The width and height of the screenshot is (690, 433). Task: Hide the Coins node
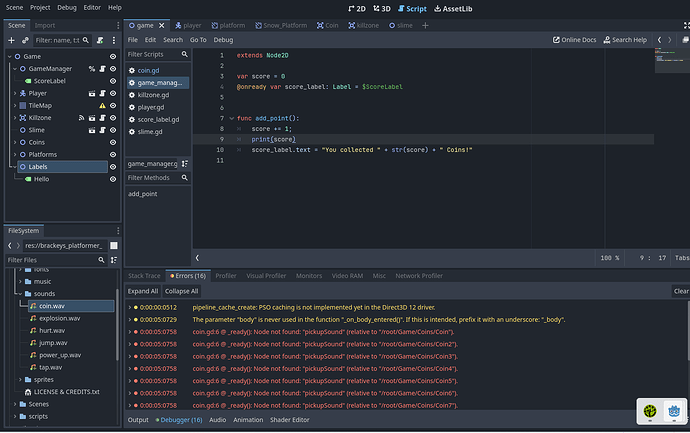113,143
